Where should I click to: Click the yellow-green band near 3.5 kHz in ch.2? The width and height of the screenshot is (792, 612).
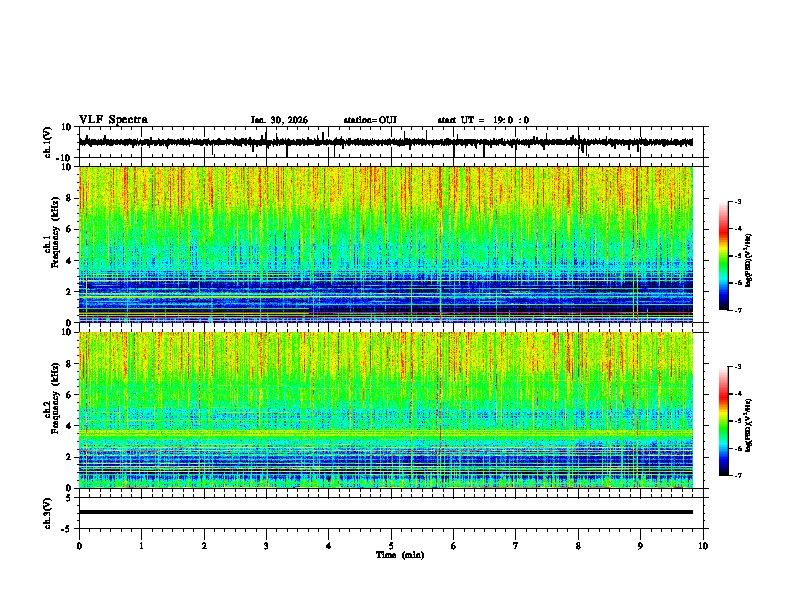pyautogui.click(x=386, y=433)
